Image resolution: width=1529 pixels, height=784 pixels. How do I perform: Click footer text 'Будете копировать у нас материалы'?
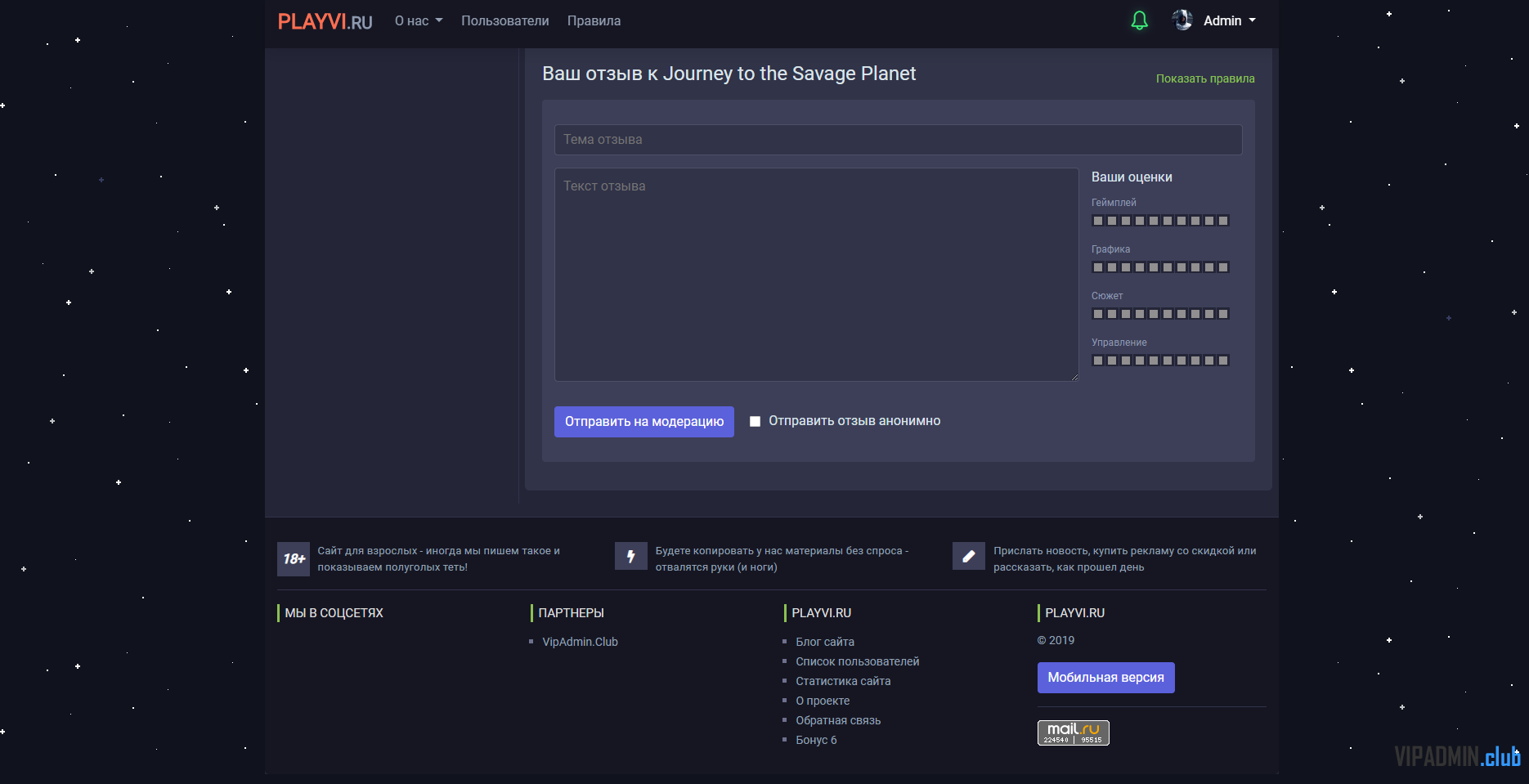pos(782,559)
